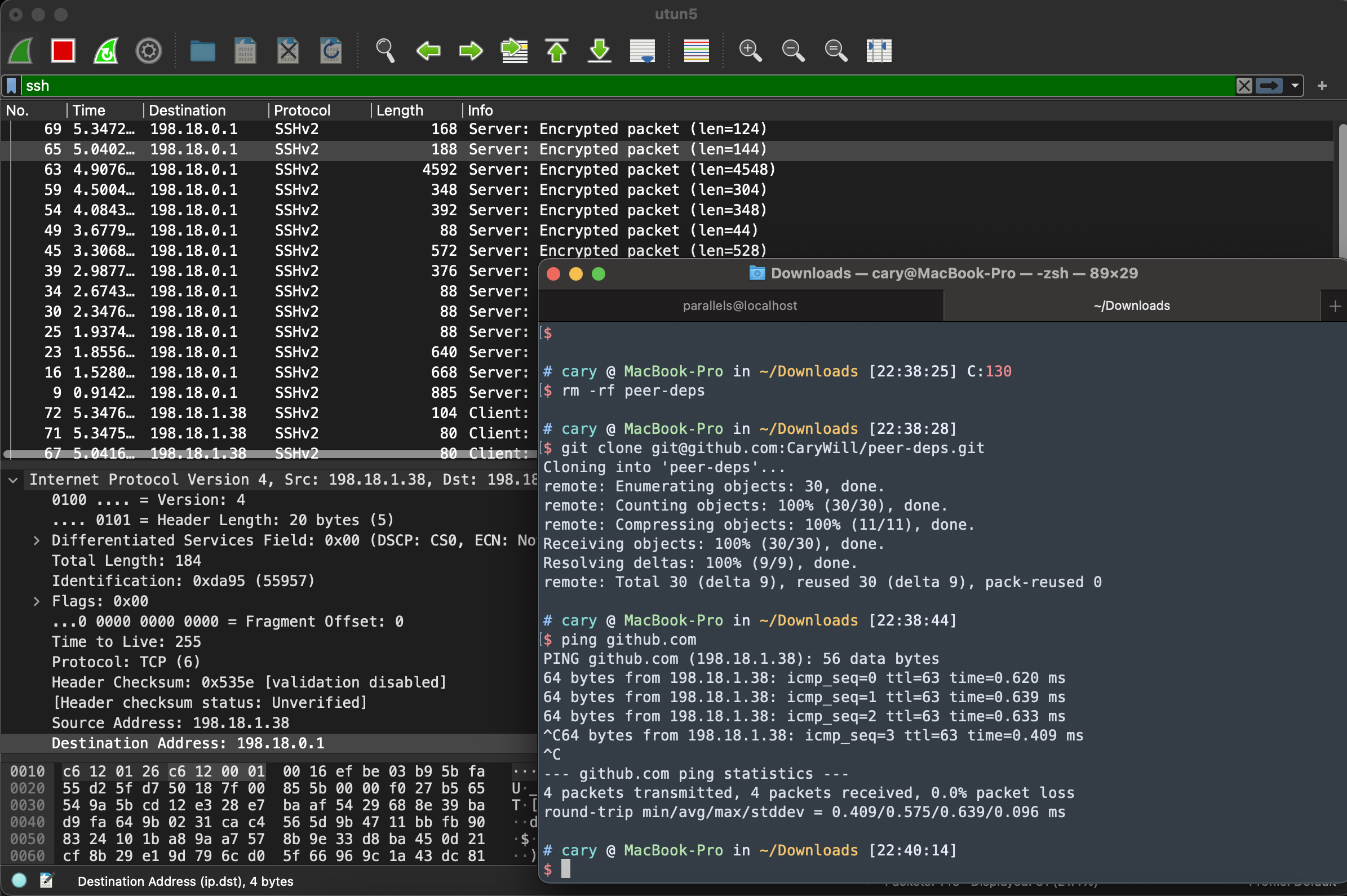Image resolution: width=1347 pixels, height=896 pixels.
Task: Sort packets by the Destination column
Action: 206,110
